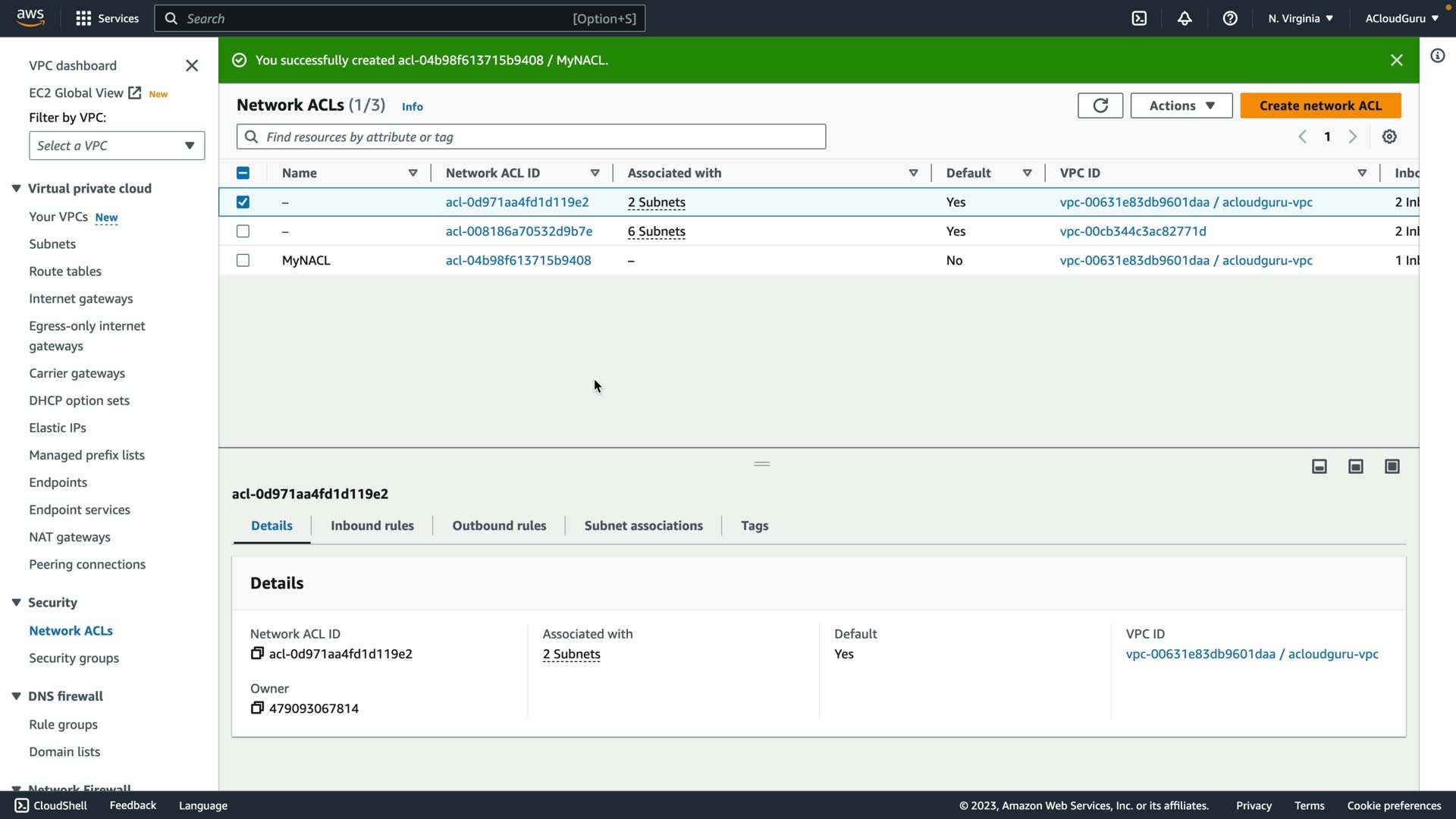Image resolution: width=1456 pixels, height=819 pixels.
Task: Open CloudShell from the top bar
Action: point(1139,18)
